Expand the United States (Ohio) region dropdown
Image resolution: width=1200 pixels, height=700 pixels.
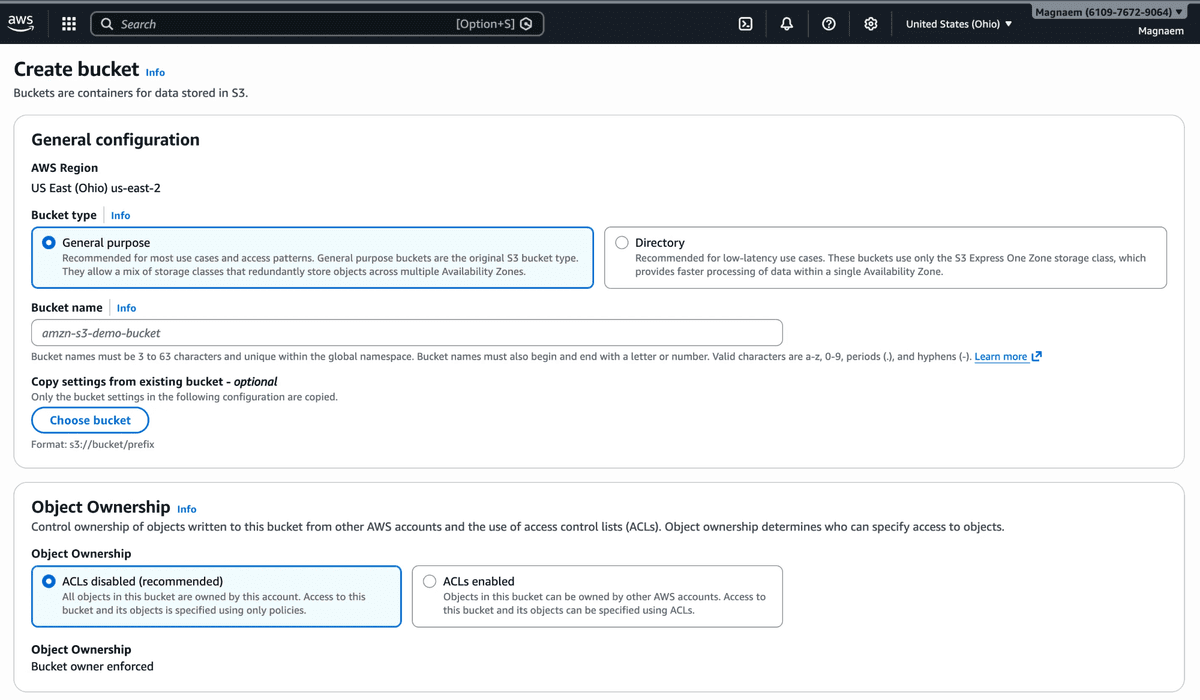(958, 24)
